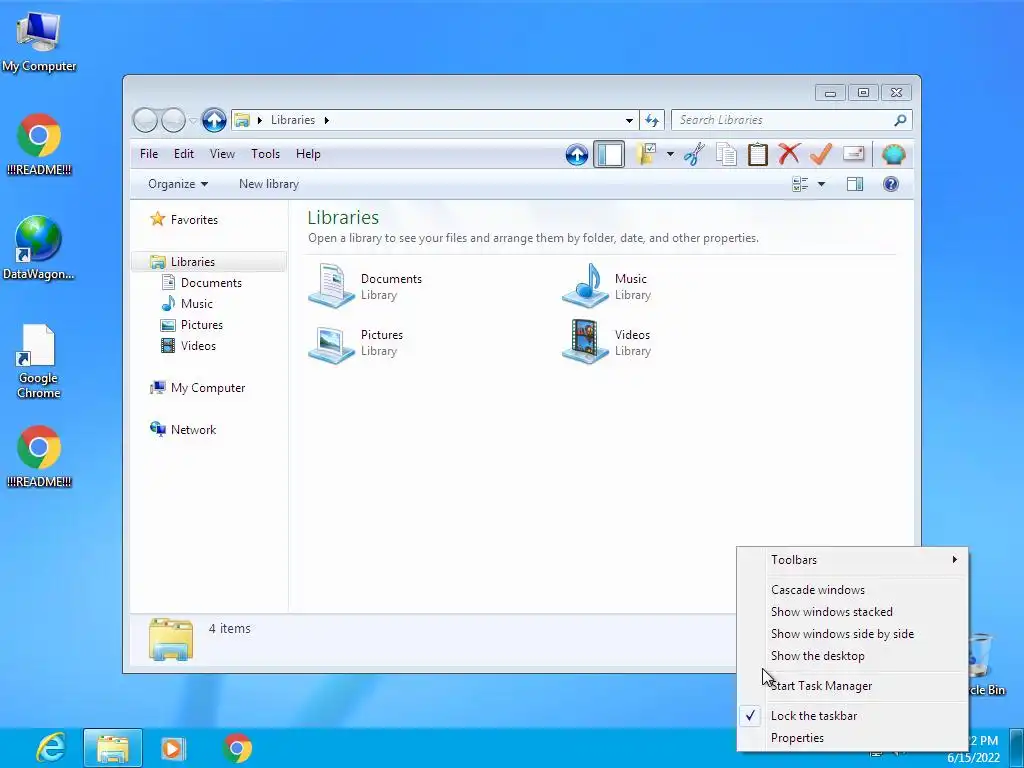Click the orange checkmark Properties icon
This screenshot has height=768, width=1024.
point(821,154)
